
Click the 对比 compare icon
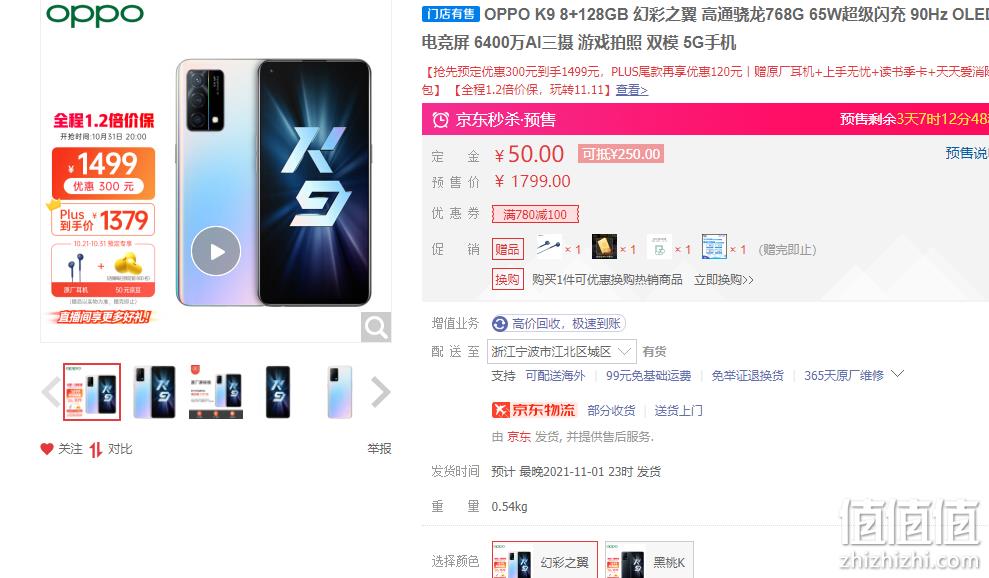pyautogui.click(x=96, y=449)
